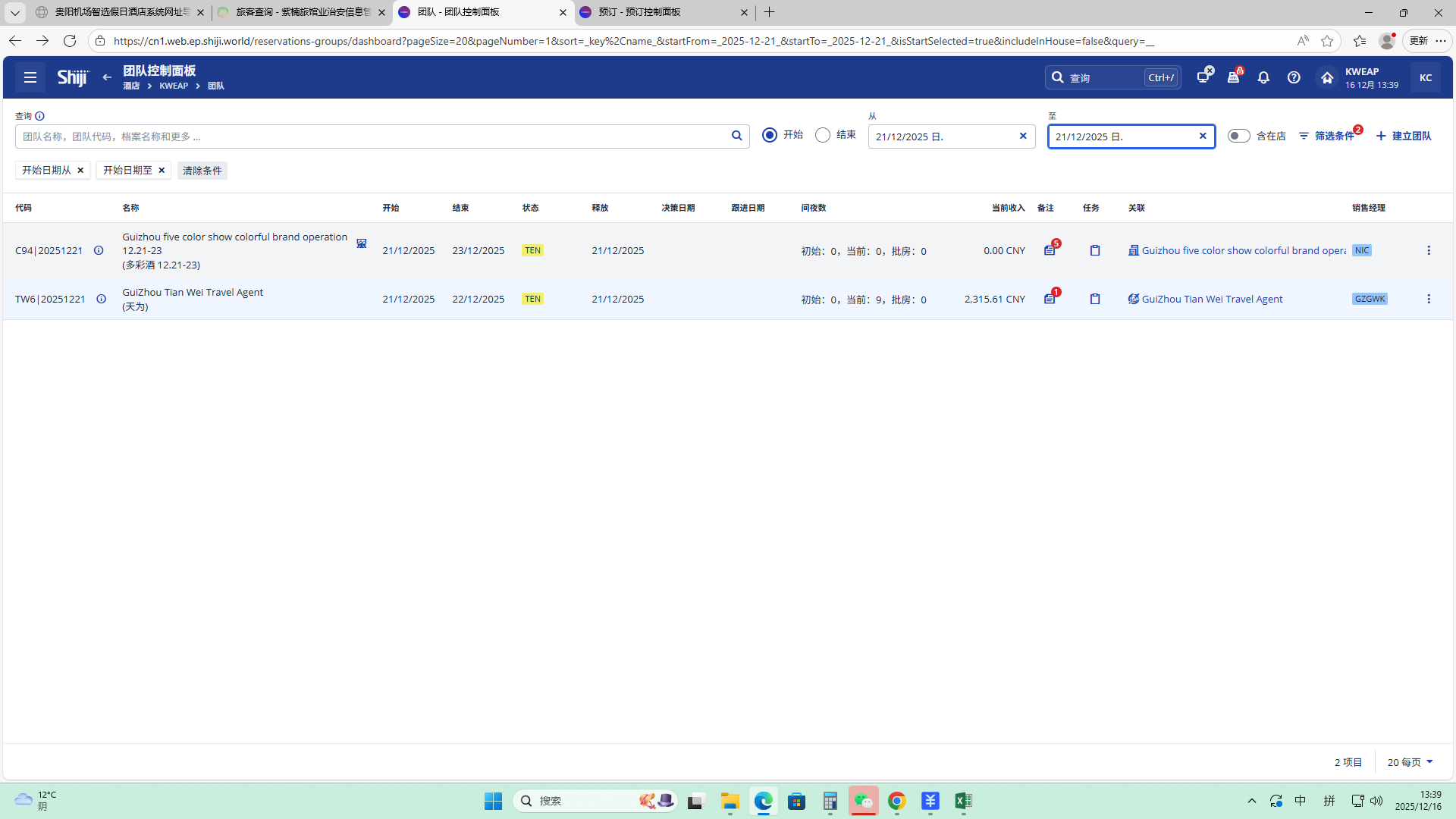Toggle the 含在店 switch

click(1238, 136)
